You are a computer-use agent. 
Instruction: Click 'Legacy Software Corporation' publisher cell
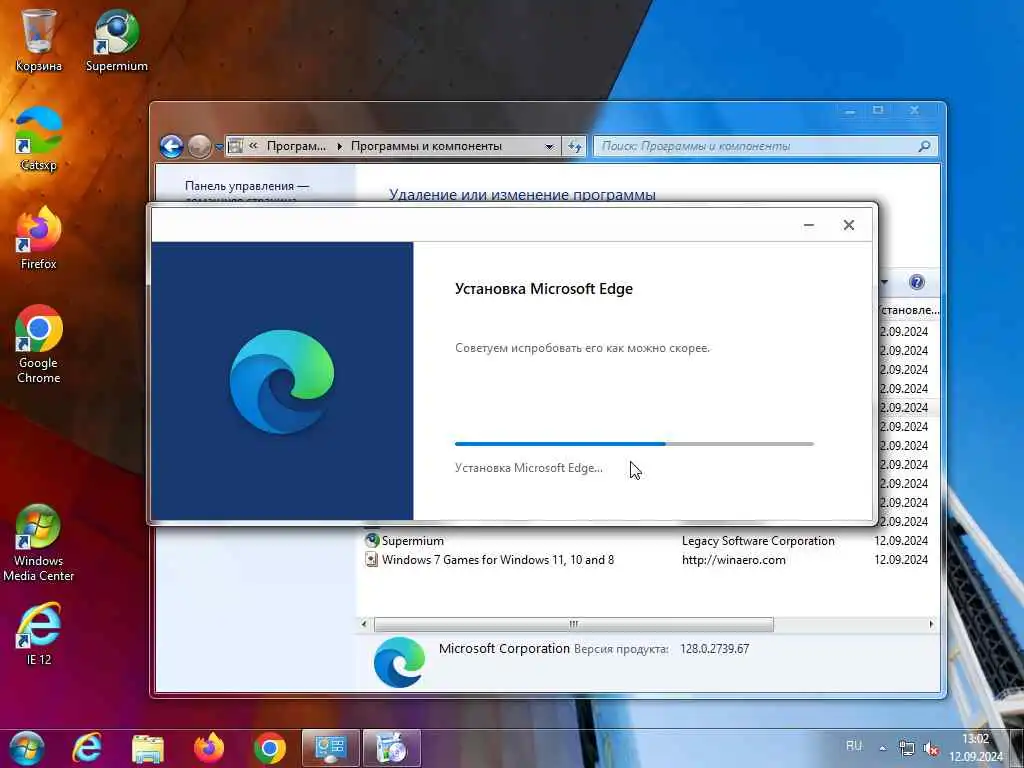pos(758,541)
